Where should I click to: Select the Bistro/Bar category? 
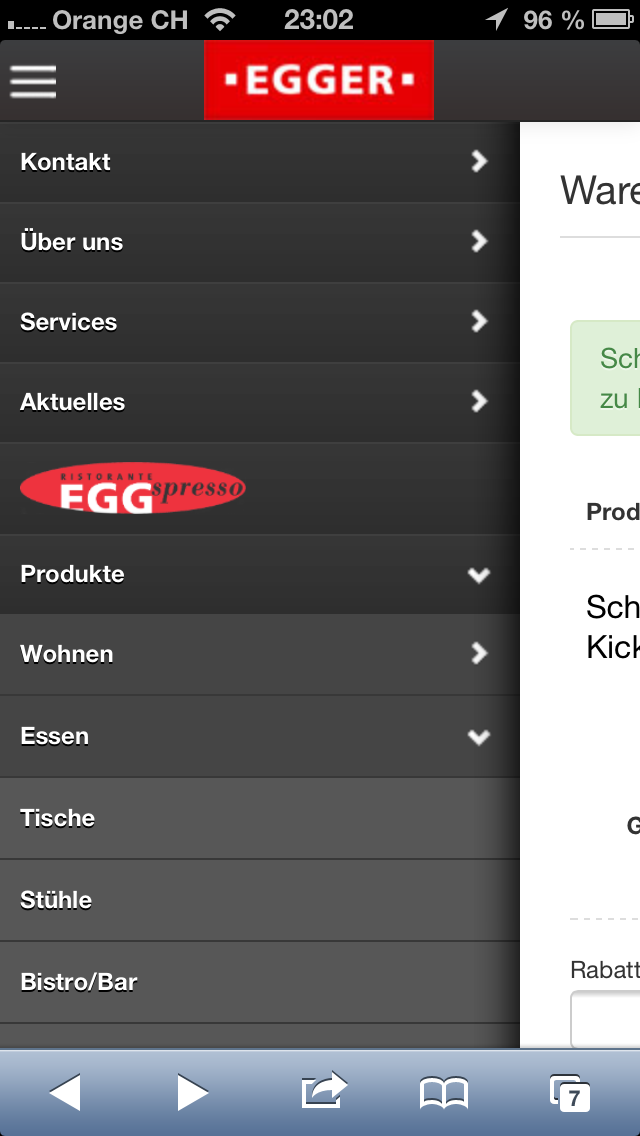click(259, 982)
